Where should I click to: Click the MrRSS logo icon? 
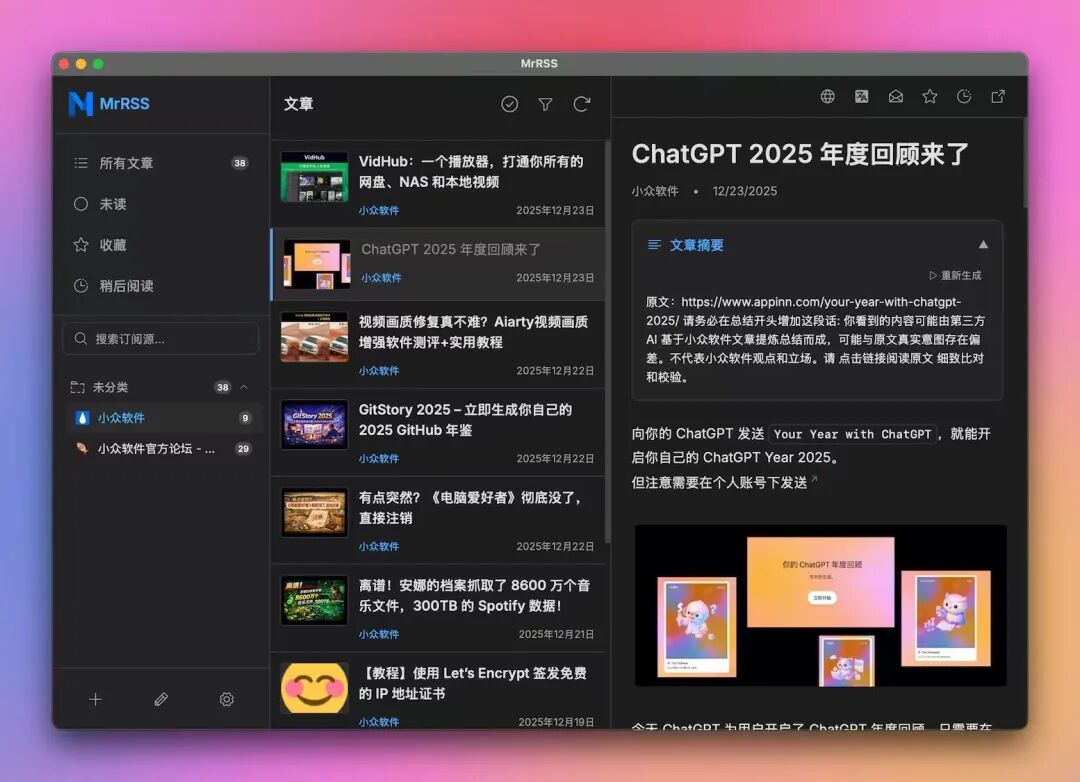(x=81, y=104)
